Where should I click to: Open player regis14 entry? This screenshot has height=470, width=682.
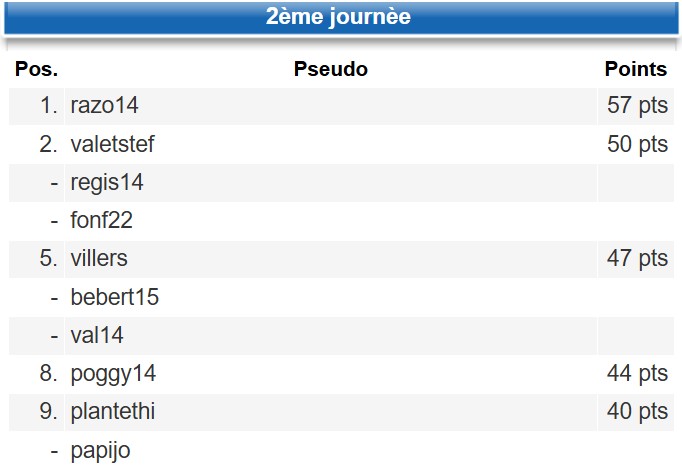(x=107, y=183)
